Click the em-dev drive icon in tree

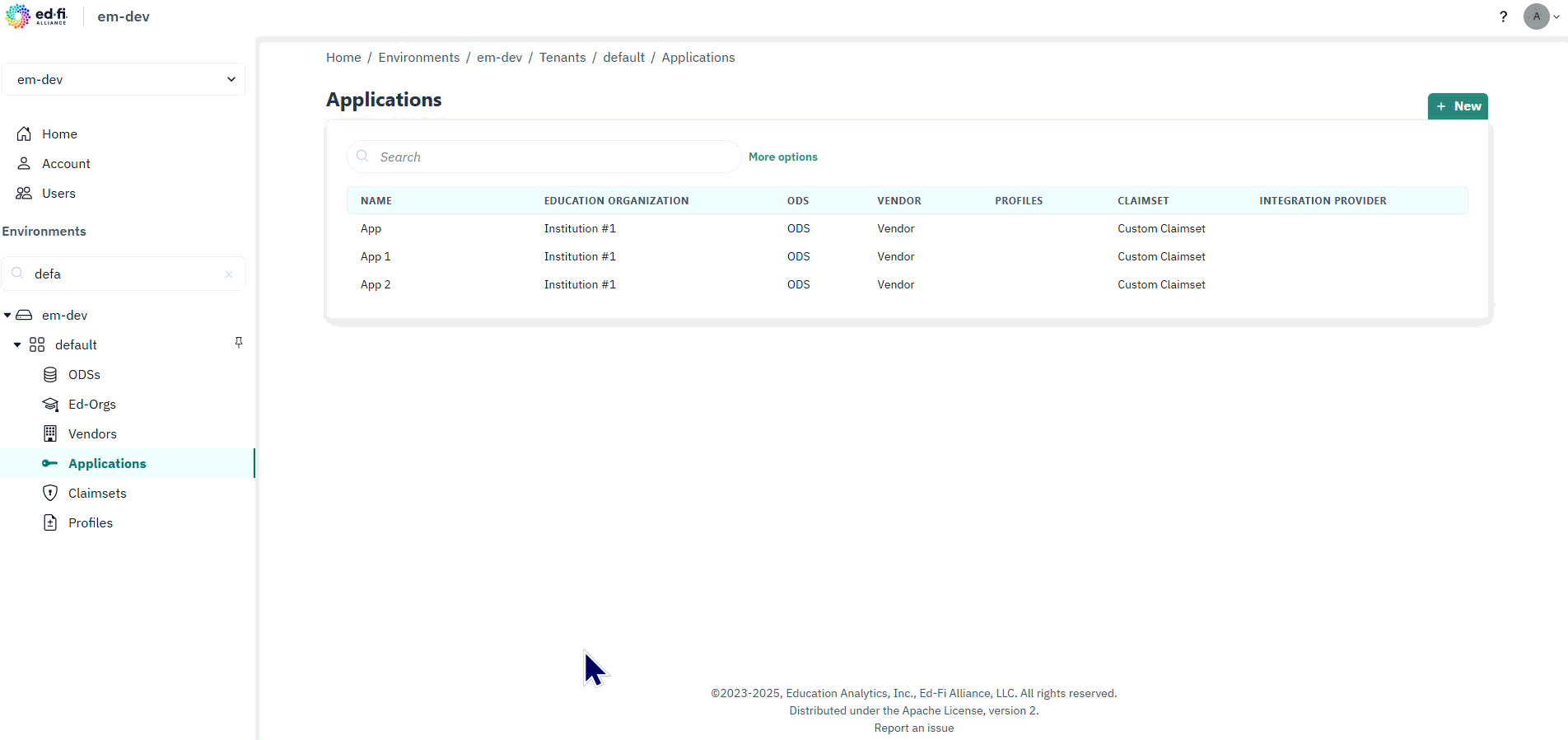point(25,315)
